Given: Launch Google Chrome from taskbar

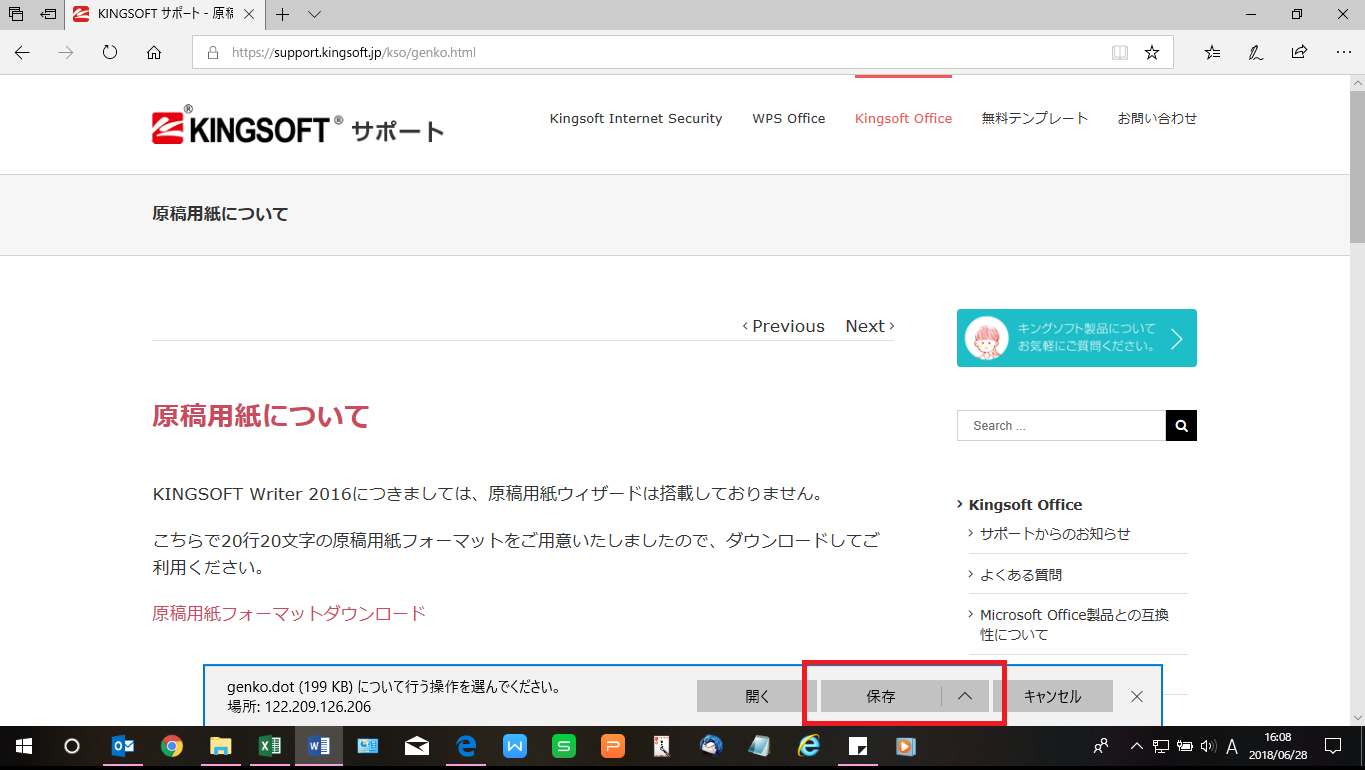Looking at the screenshot, I should click(x=172, y=746).
